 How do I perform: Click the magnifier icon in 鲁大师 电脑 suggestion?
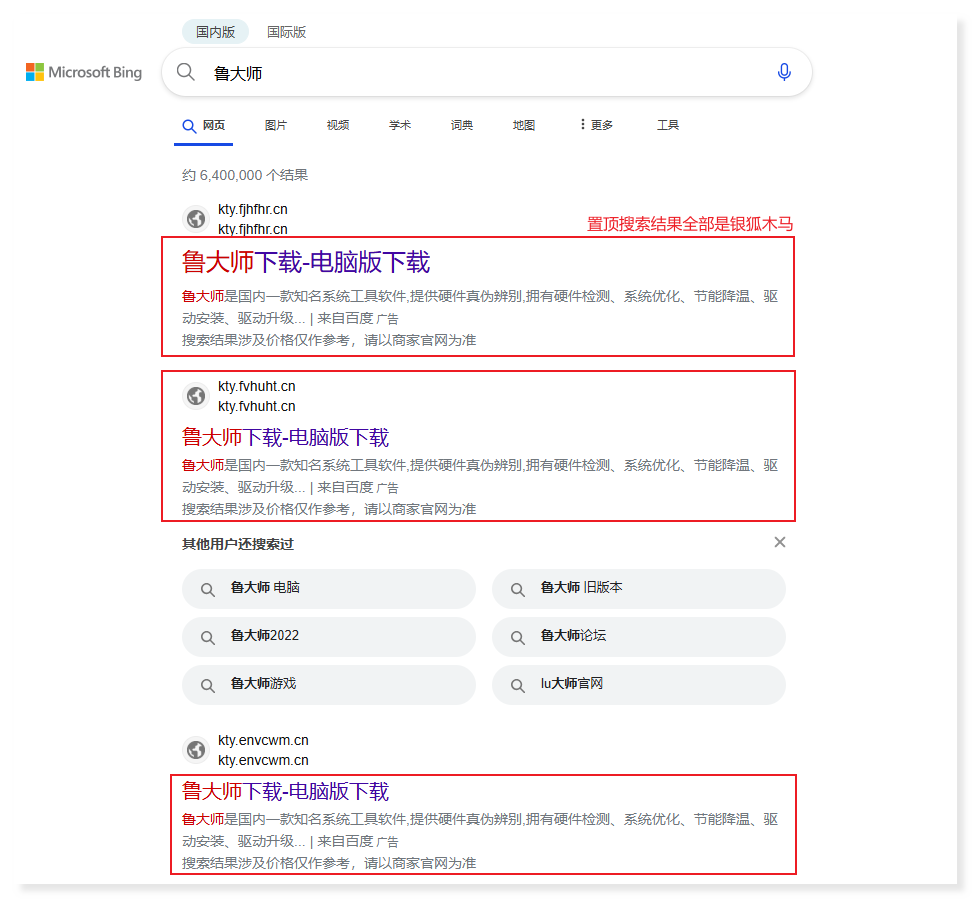coord(207,589)
